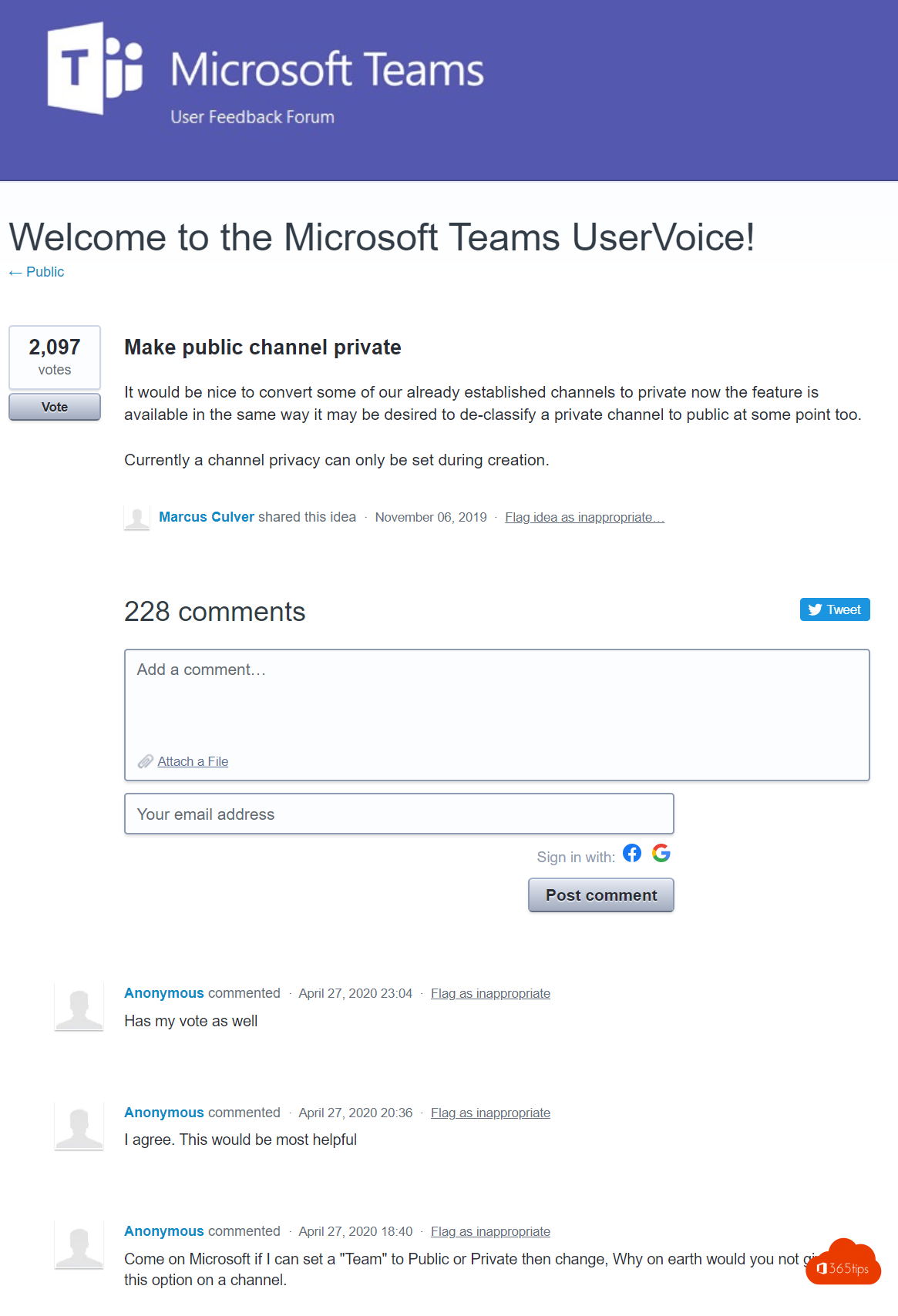Click avatar beside 'I agree' comment

tap(79, 1126)
